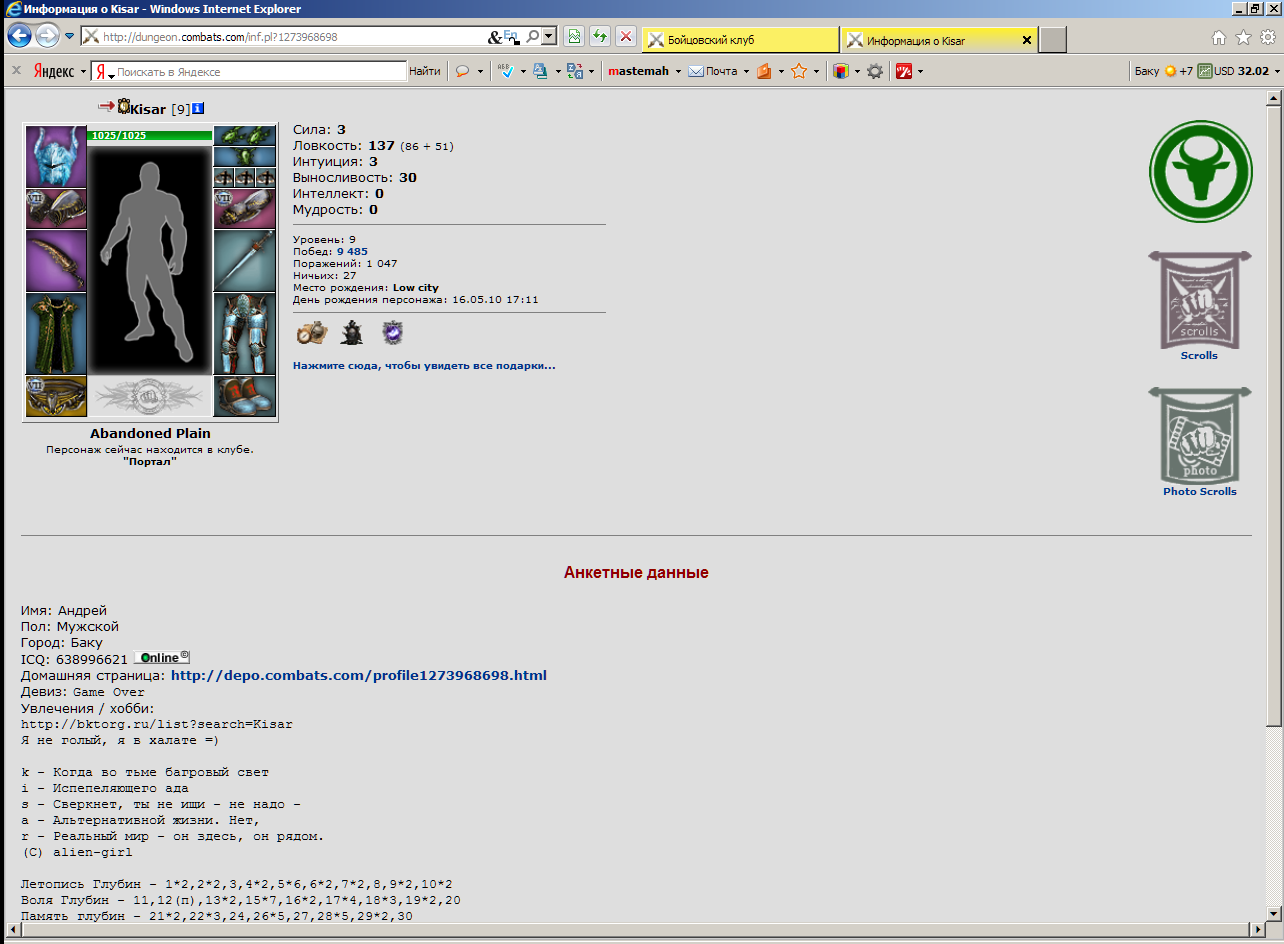Expand the page translate dropdown
Viewport: 1284px width, 944px height.
click(x=592, y=72)
